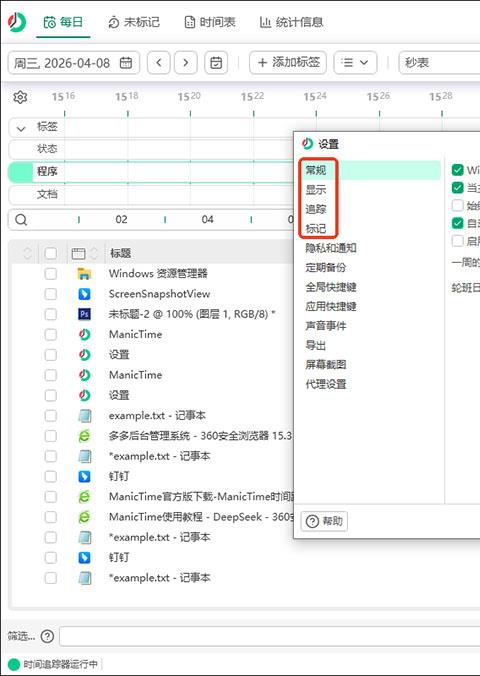This screenshot has width=480, height=676.
Task: Click the 15:20 mark on the timeline ruler
Action: point(189,97)
